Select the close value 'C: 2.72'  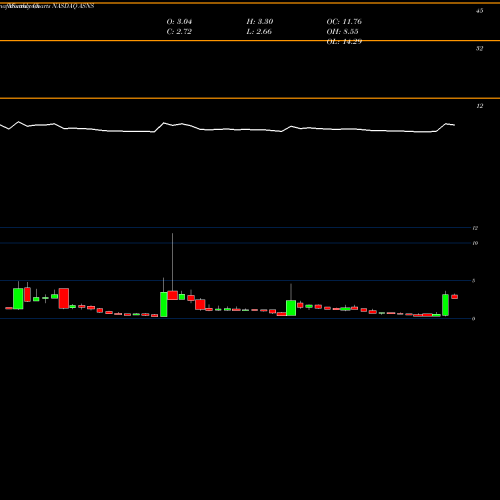pyautogui.click(x=179, y=32)
